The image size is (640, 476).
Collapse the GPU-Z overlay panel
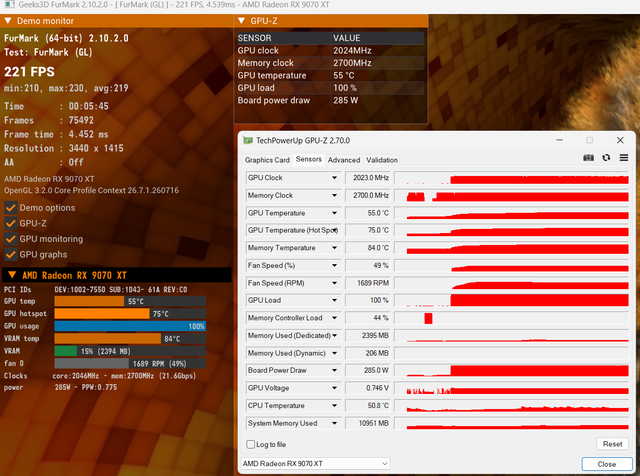coord(241,21)
